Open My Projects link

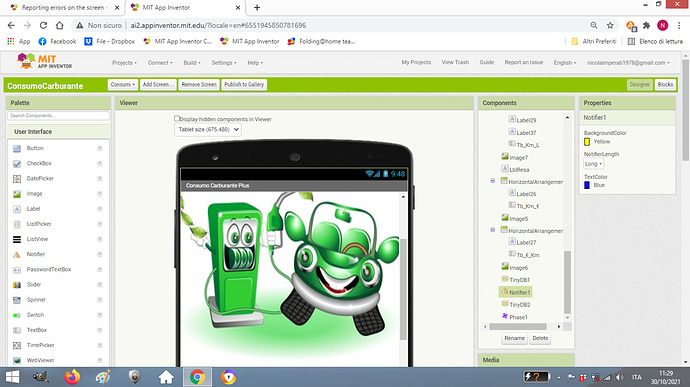coord(416,63)
